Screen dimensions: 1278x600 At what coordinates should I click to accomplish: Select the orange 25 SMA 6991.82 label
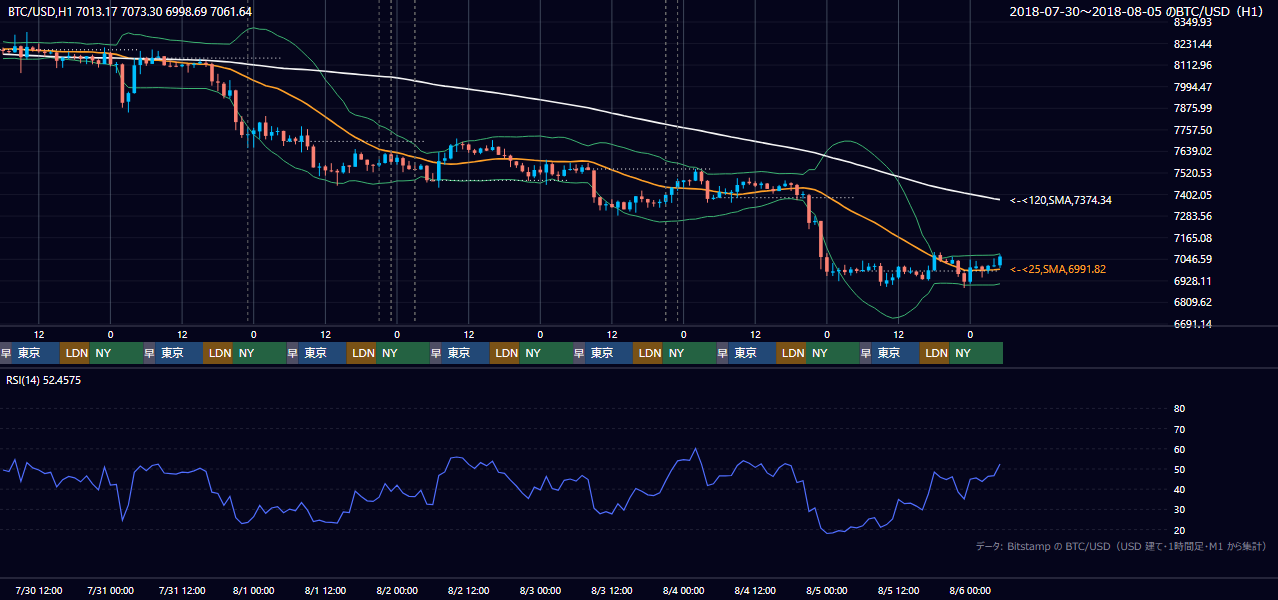pyautogui.click(x=1058, y=269)
